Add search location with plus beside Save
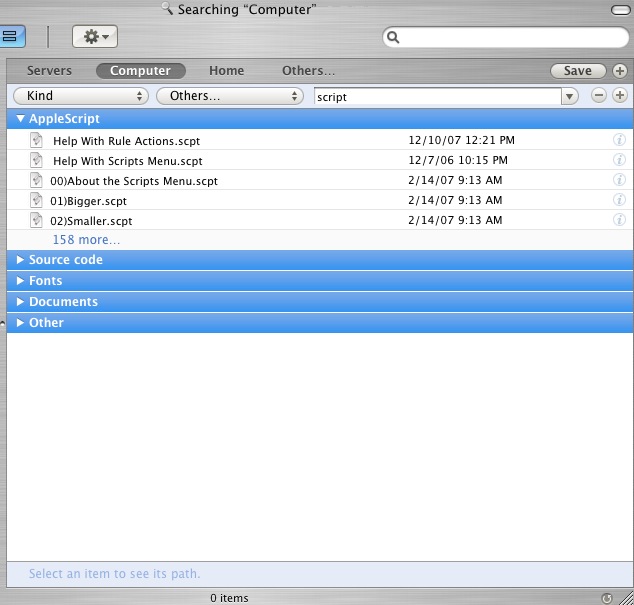This screenshot has height=605, width=634. tap(620, 71)
